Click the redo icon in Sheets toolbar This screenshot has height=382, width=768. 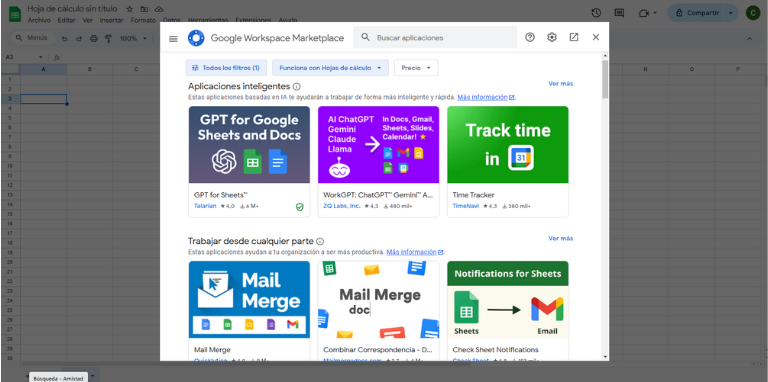click(79, 38)
